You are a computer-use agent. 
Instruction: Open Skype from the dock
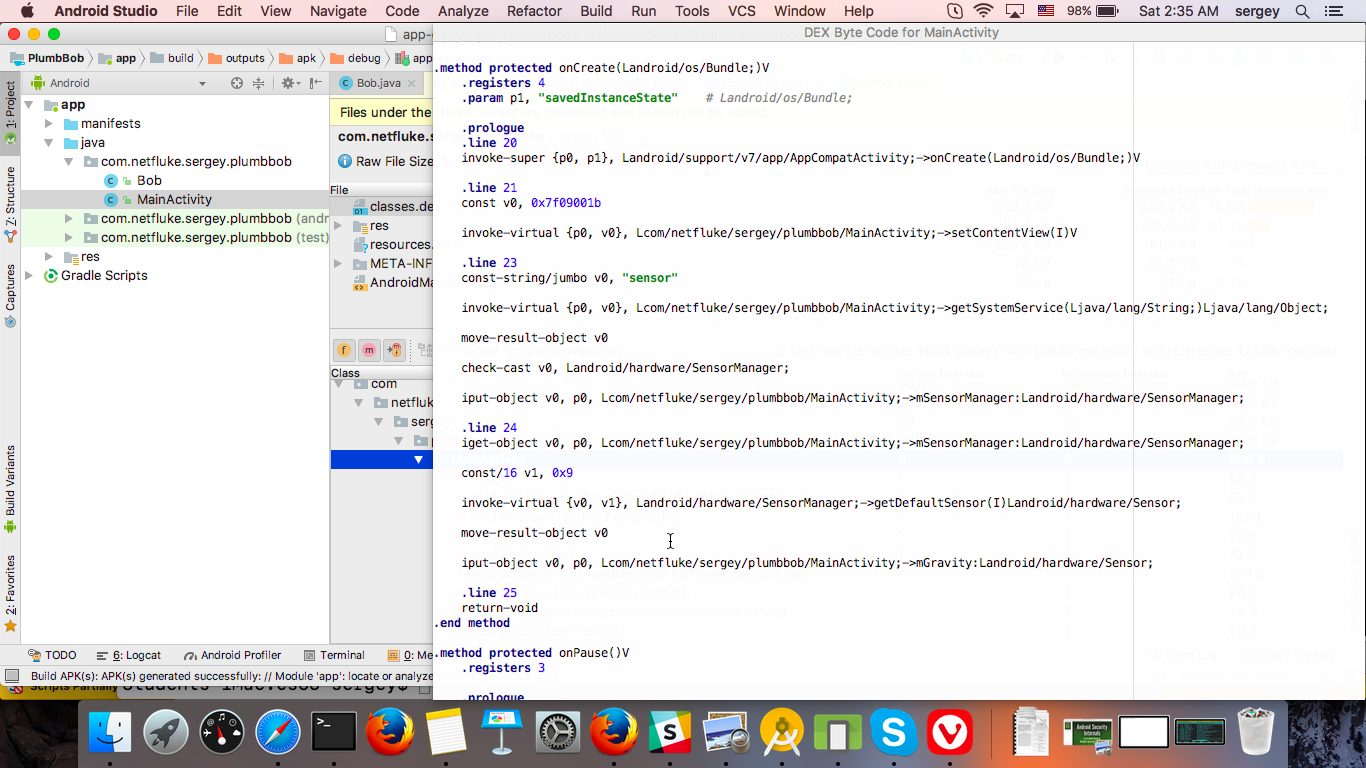pos(894,733)
